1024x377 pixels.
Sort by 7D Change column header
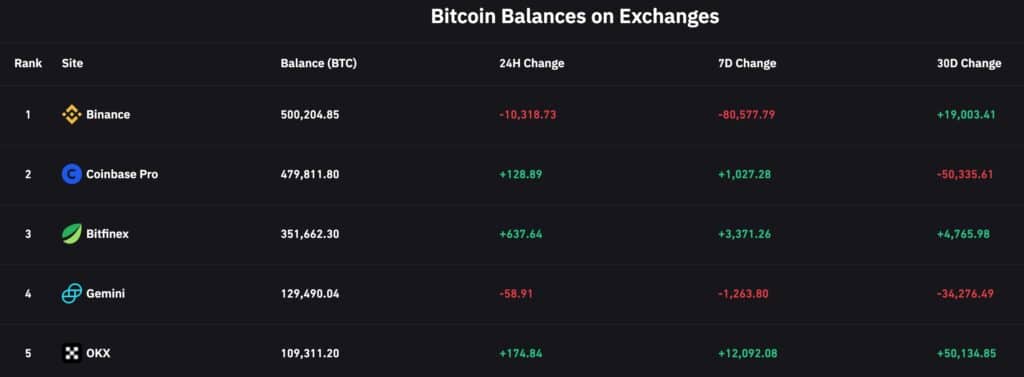[x=747, y=63]
